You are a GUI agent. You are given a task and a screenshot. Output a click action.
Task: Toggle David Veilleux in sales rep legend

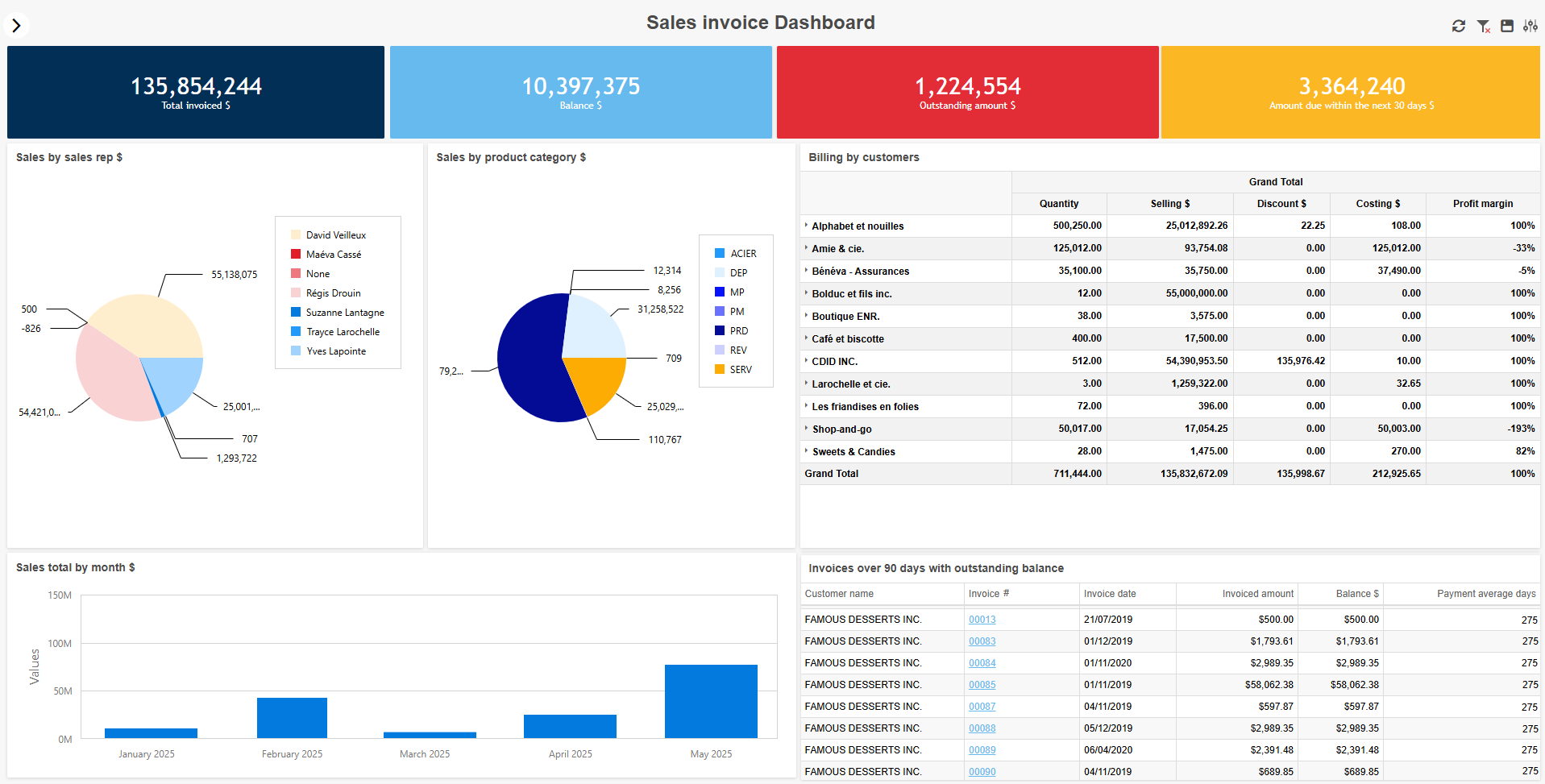pos(335,235)
